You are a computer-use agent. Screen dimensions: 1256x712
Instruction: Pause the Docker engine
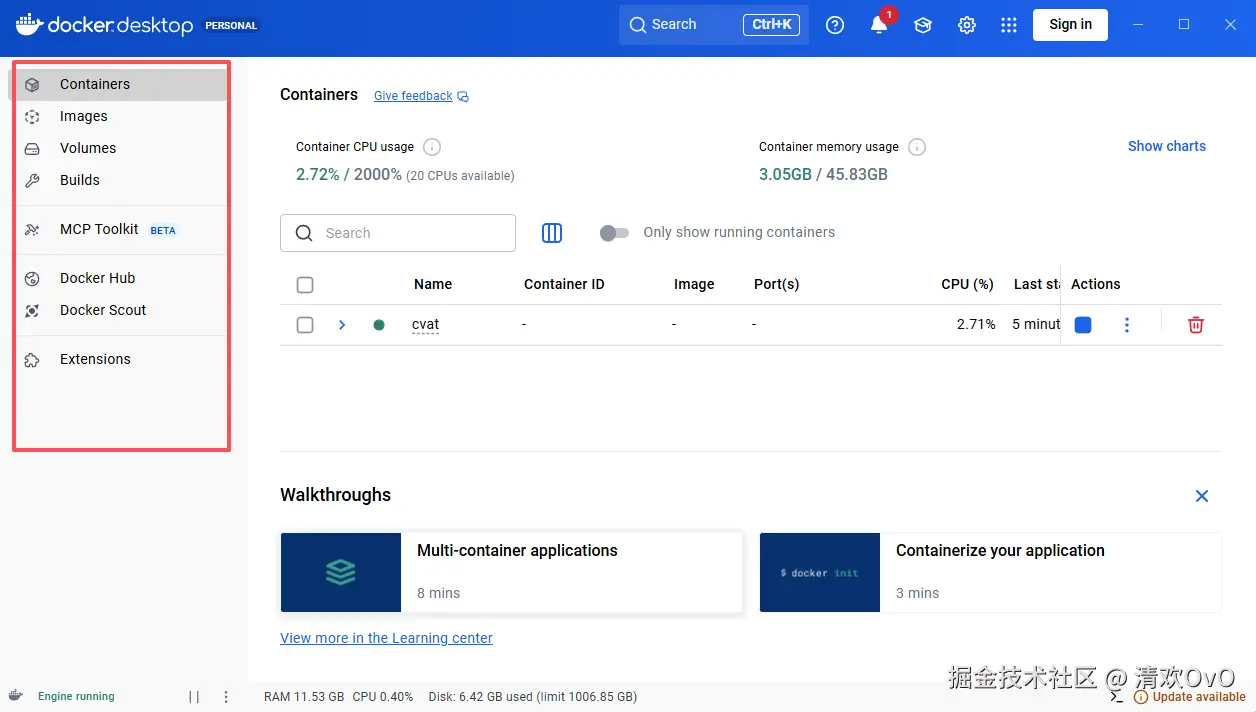[194, 697]
